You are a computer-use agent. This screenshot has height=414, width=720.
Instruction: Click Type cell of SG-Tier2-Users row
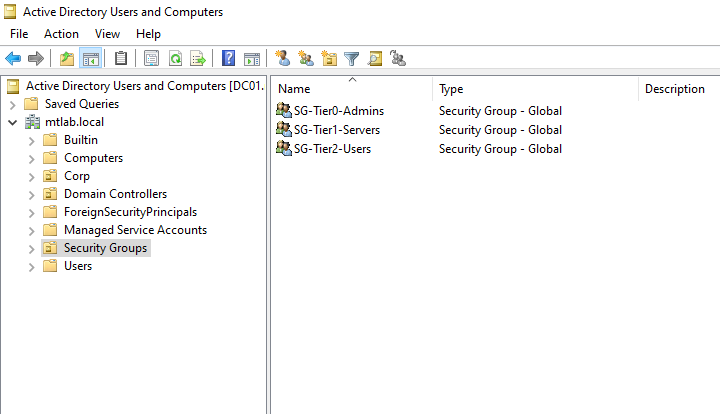tap(500, 149)
